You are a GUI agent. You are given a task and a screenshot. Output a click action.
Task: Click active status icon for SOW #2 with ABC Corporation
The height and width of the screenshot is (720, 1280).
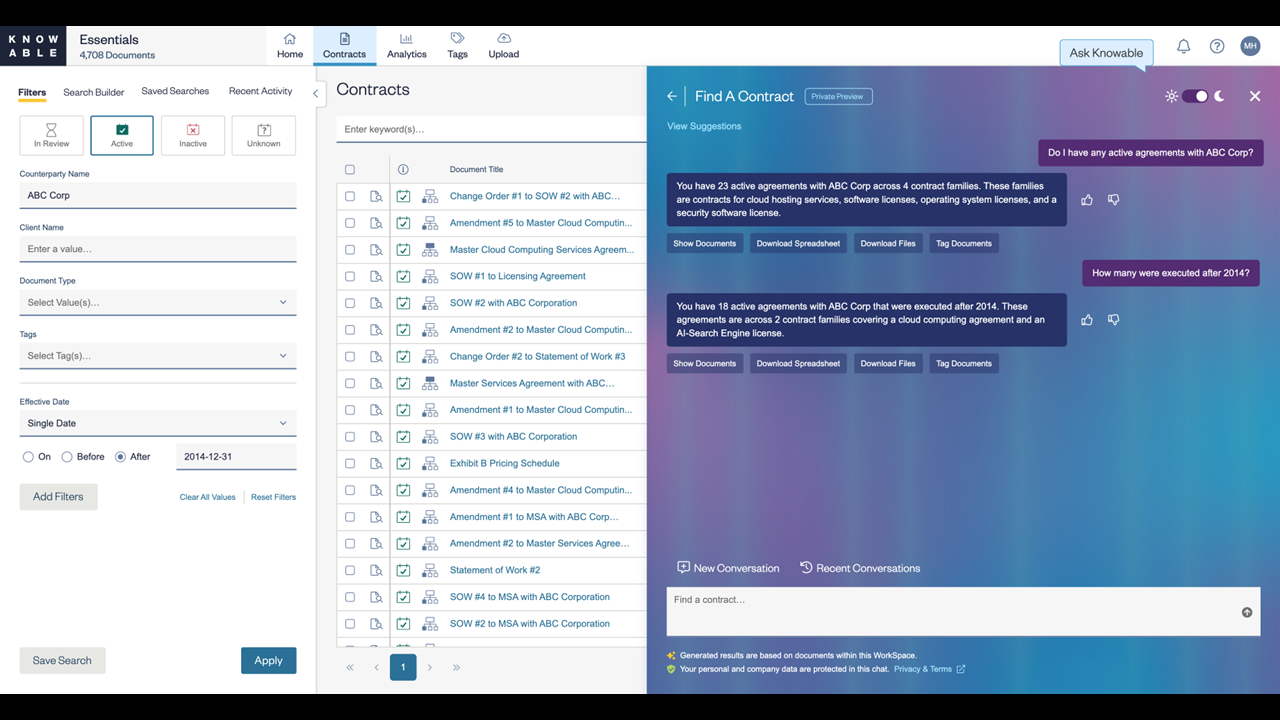click(403, 303)
